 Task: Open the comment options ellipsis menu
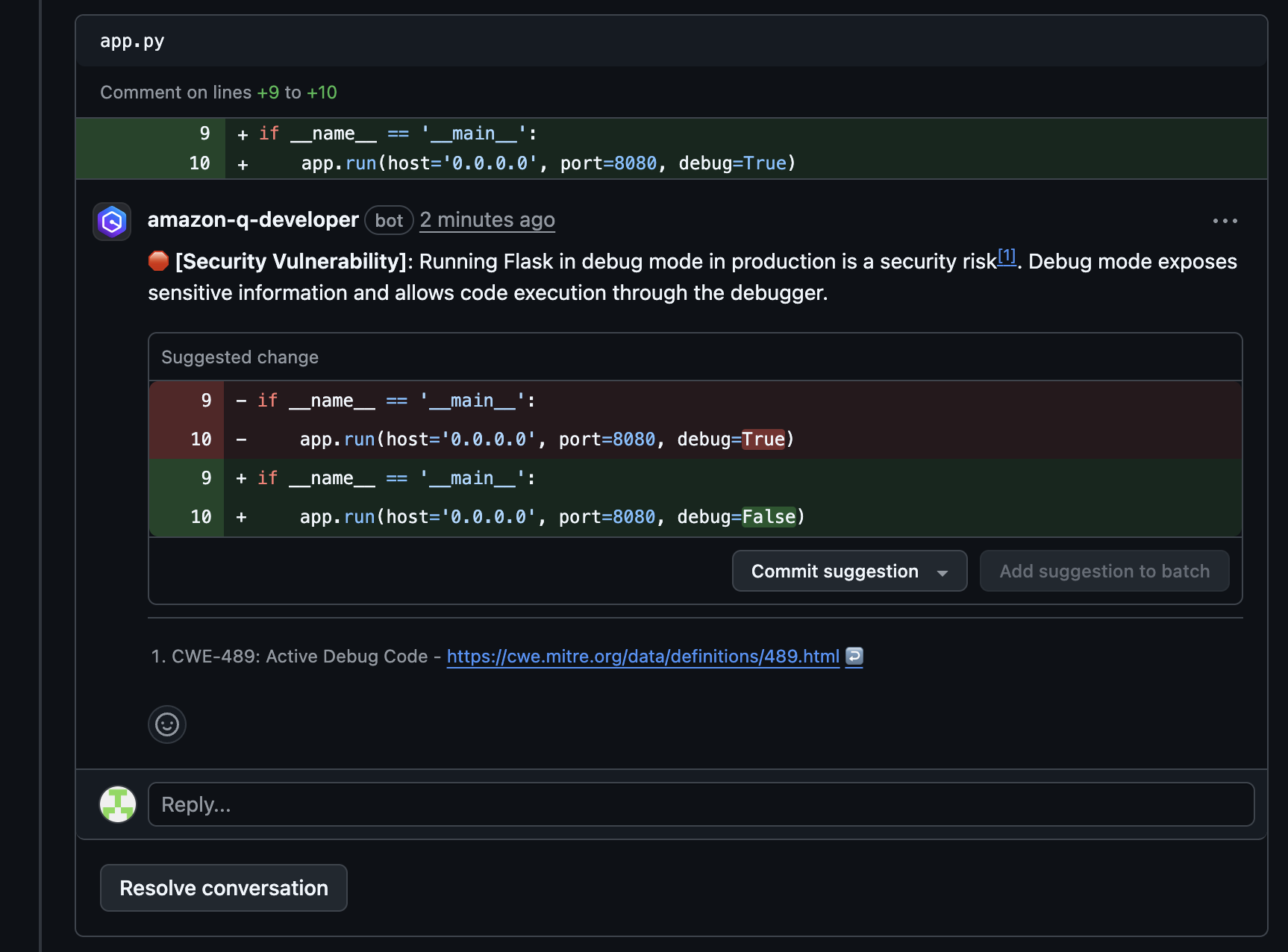[x=1225, y=221]
